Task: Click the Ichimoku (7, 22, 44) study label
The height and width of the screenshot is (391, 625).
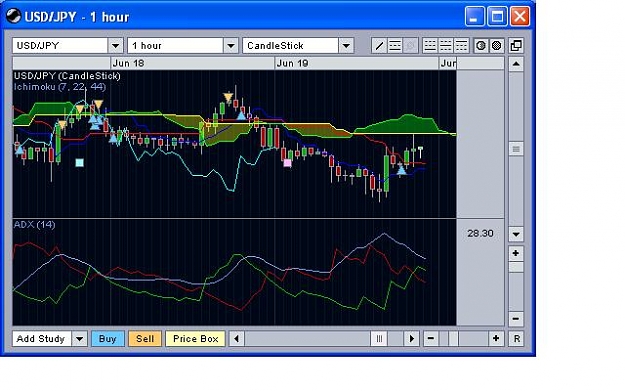Action: click(x=60, y=87)
